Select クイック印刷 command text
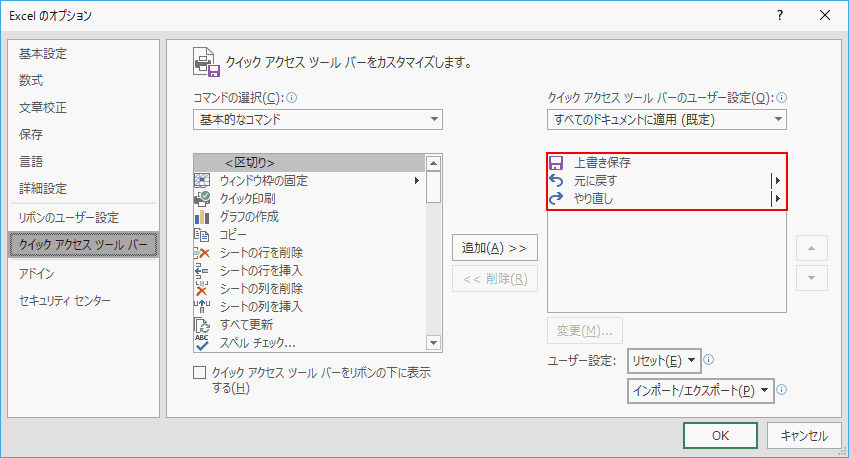849x458 pixels. point(247,199)
